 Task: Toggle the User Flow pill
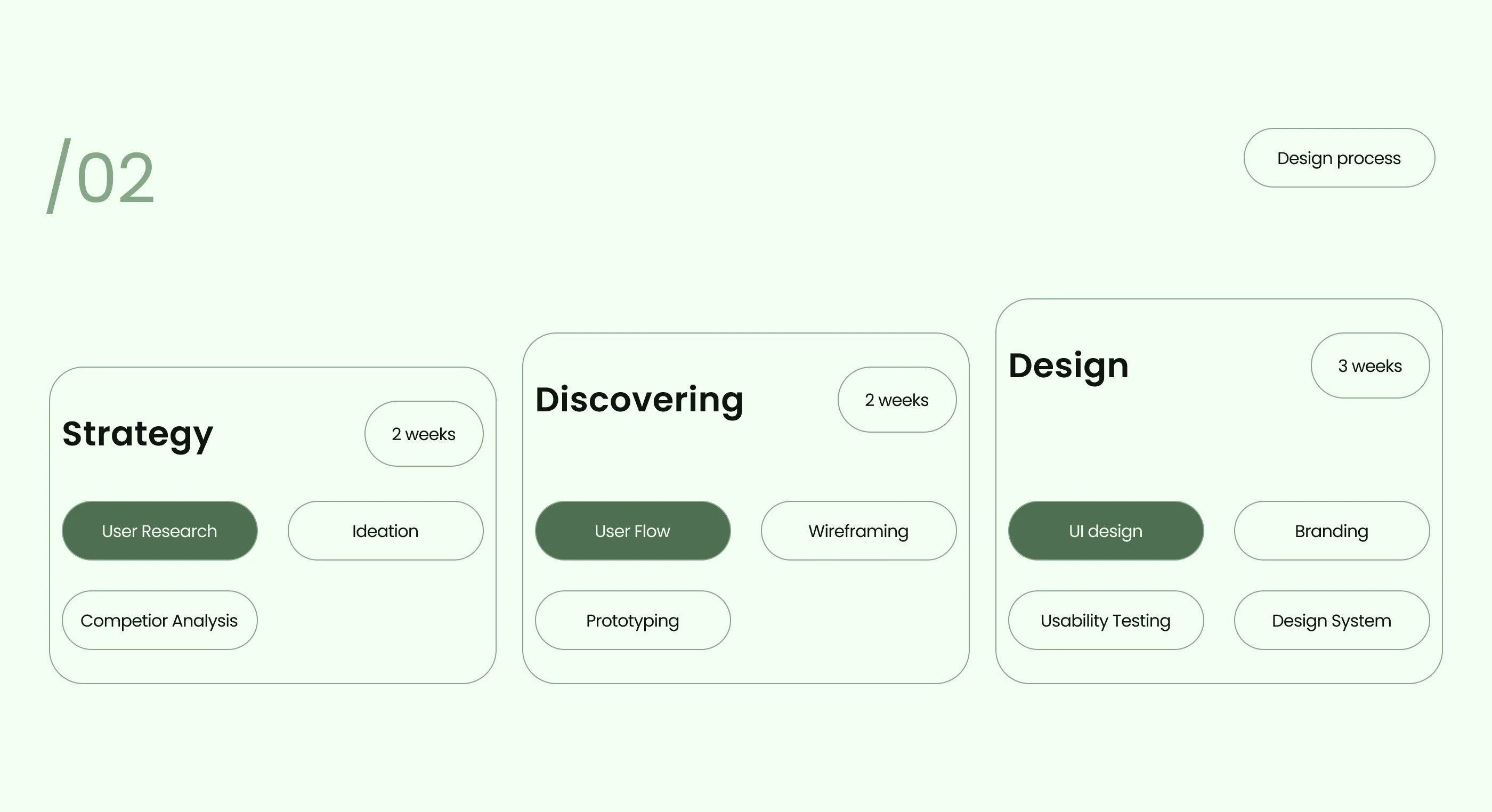633,531
